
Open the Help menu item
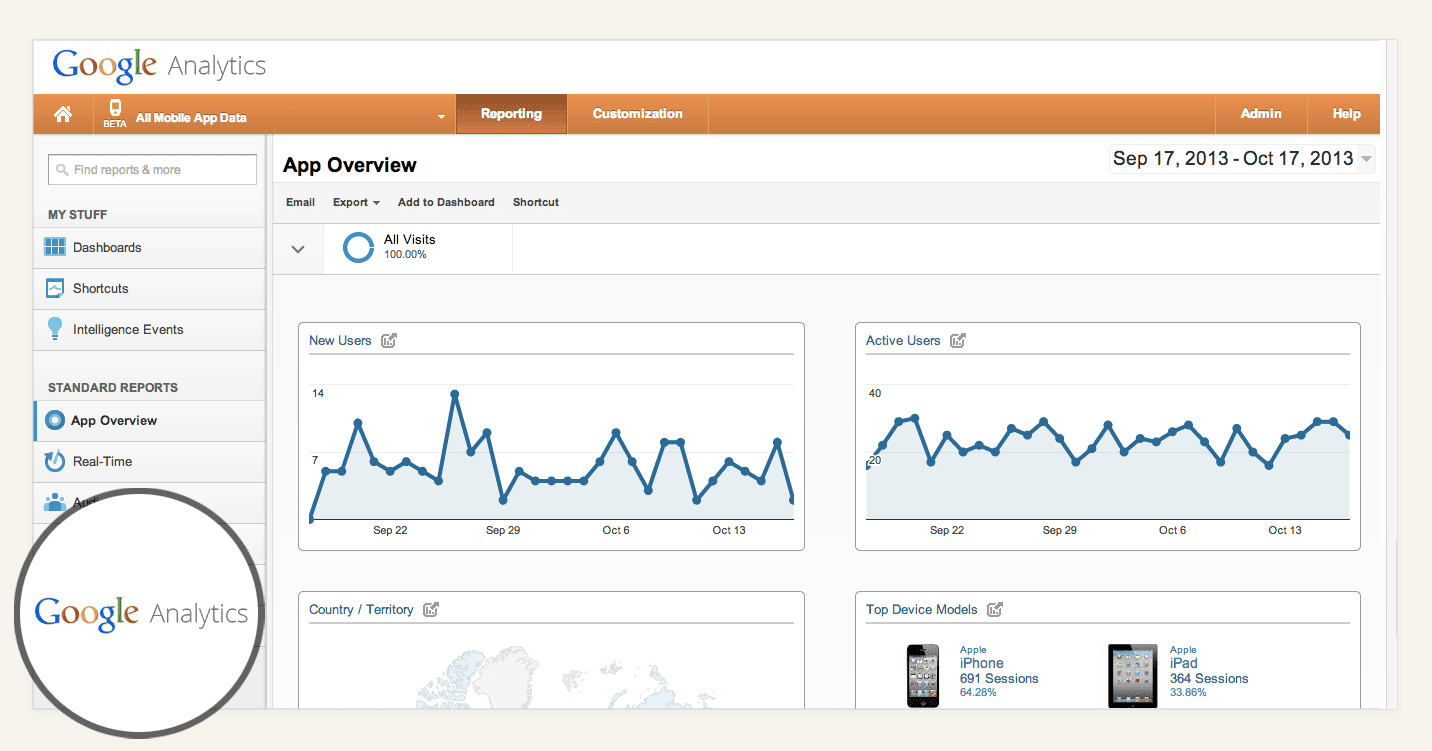pyautogui.click(x=1346, y=114)
